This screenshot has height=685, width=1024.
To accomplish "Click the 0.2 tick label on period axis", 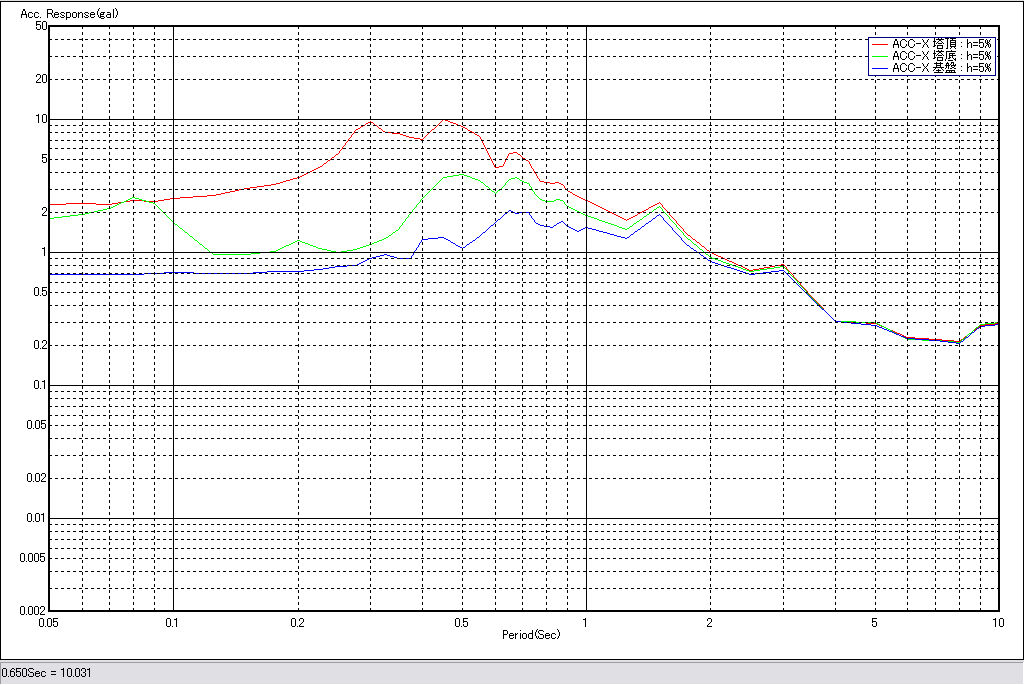I will 298,622.
